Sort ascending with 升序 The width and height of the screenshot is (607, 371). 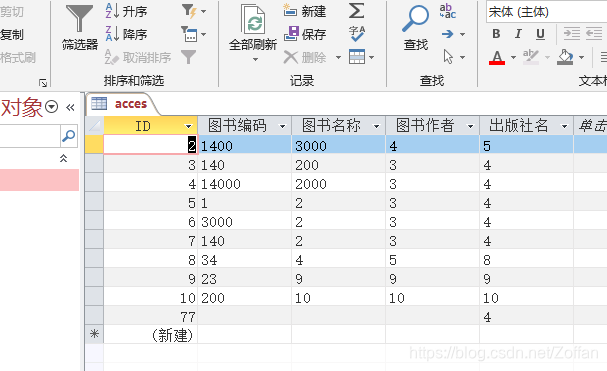(126, 11)
